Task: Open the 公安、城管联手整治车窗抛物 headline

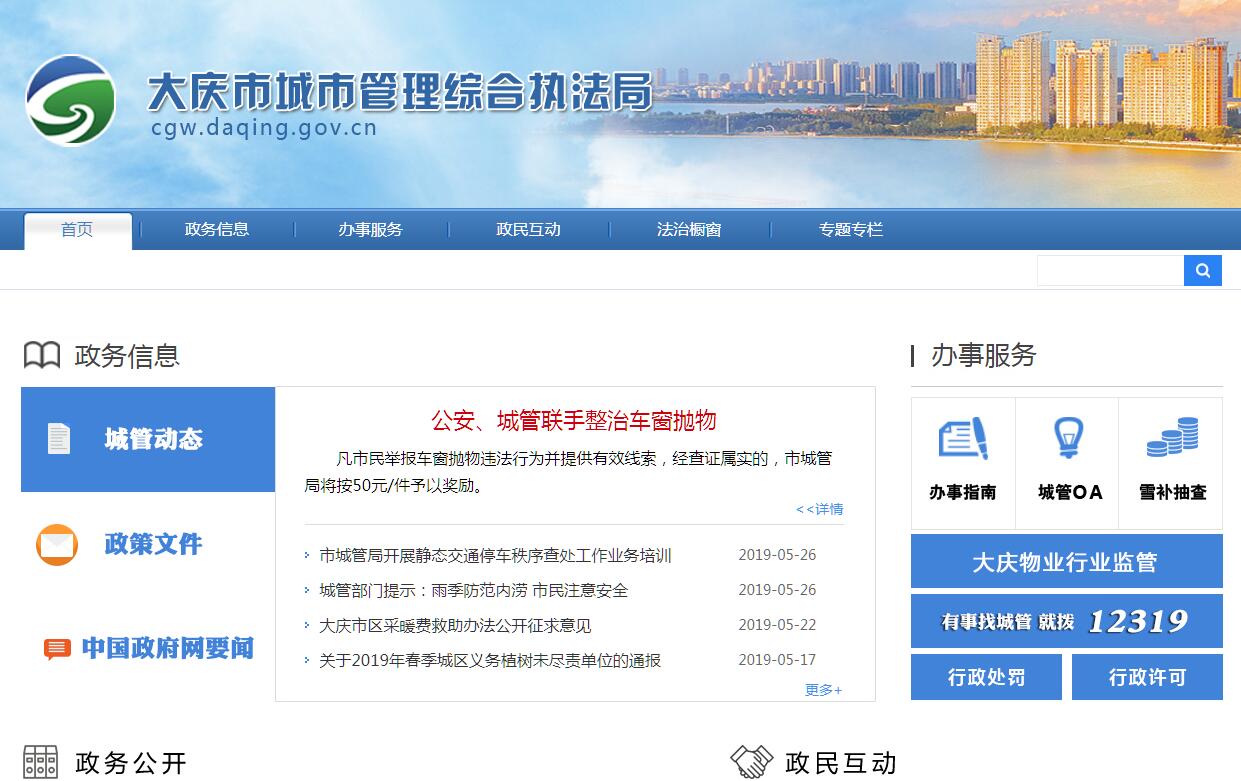Action: [574, 421]
